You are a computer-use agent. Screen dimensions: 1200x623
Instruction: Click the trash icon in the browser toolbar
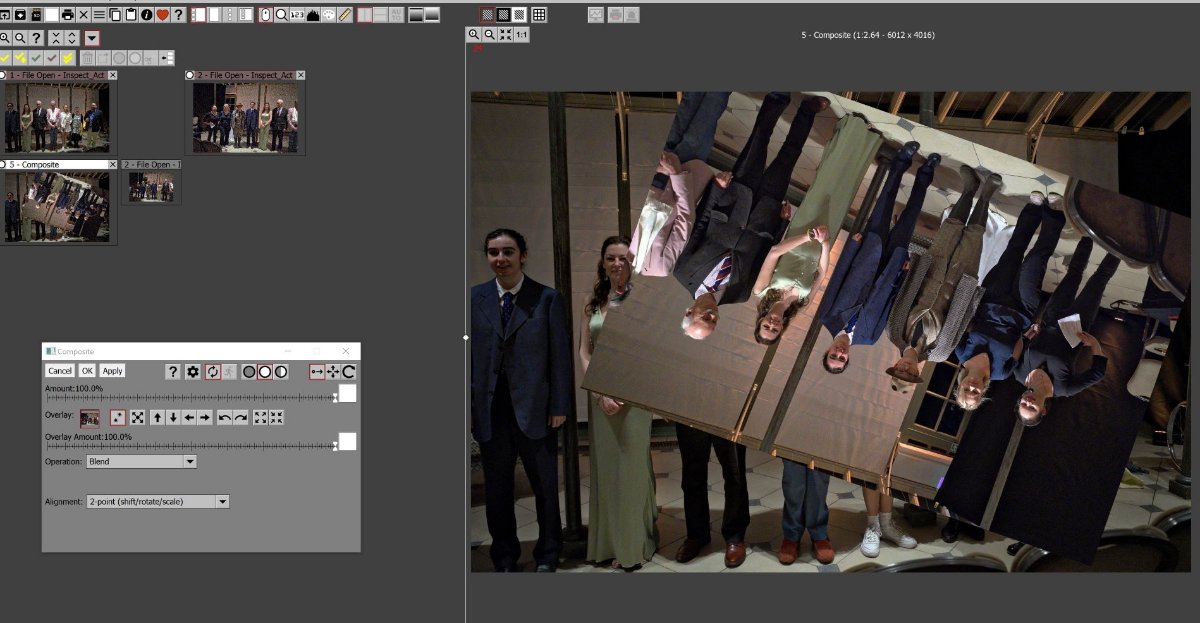[87, 58]
